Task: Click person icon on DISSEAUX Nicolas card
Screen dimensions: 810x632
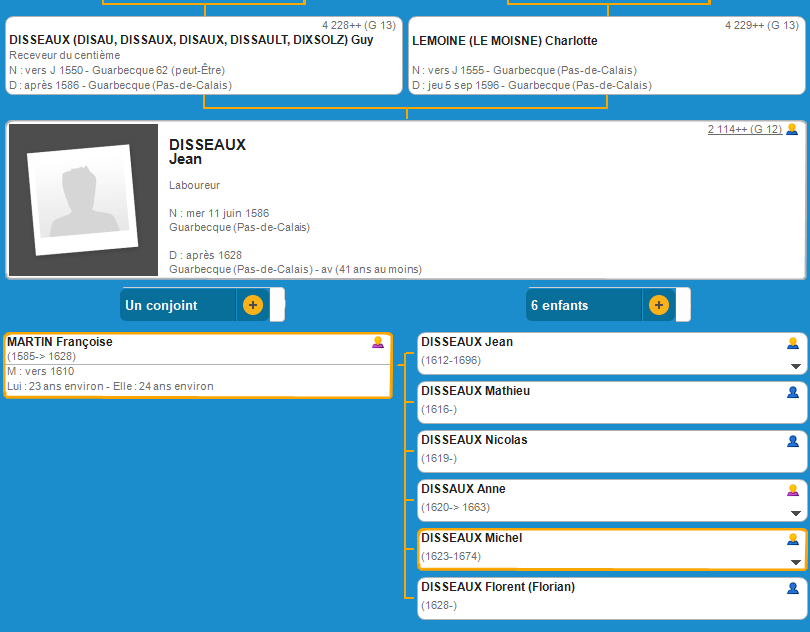Action: click(793, 441)
